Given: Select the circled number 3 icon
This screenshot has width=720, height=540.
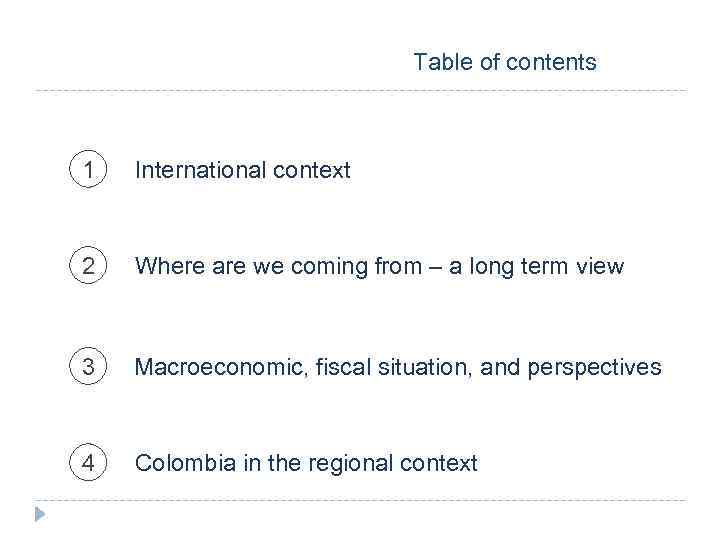Looking at the screenshot, I should click(89, 367).
